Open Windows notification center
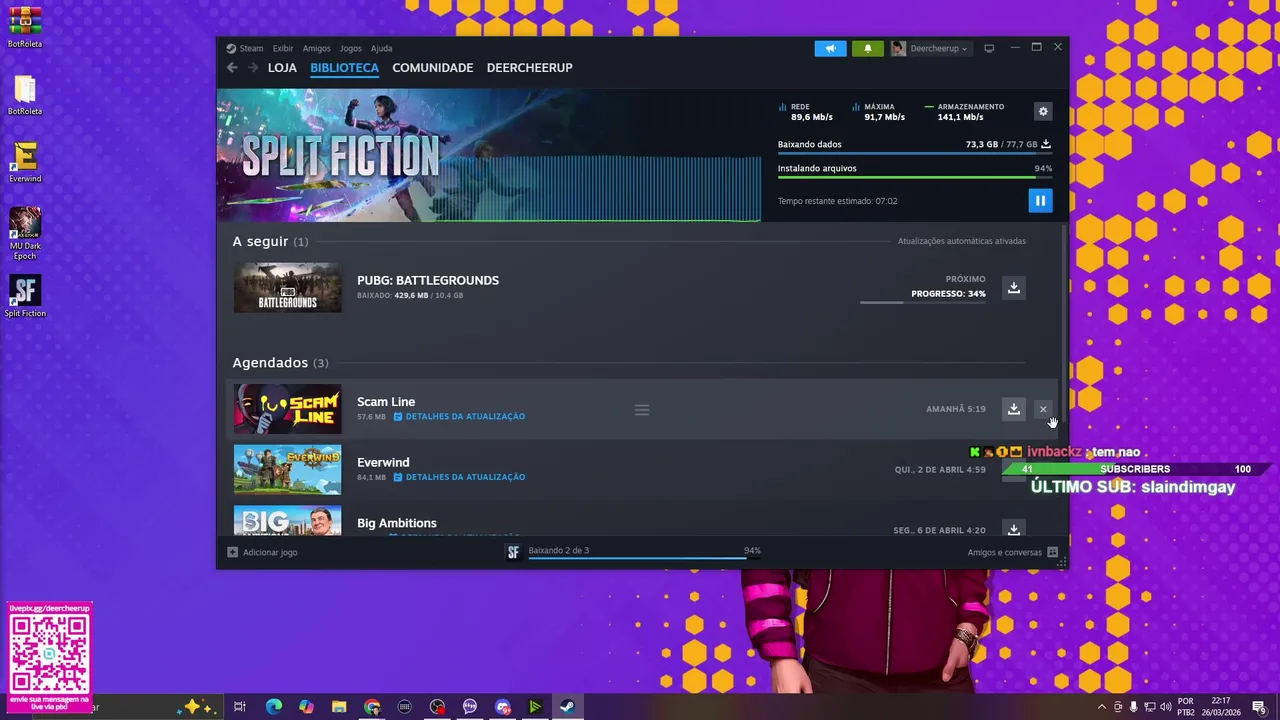Image resolution: width=1280 pixels, height=720 pixels. [1259, 707]
